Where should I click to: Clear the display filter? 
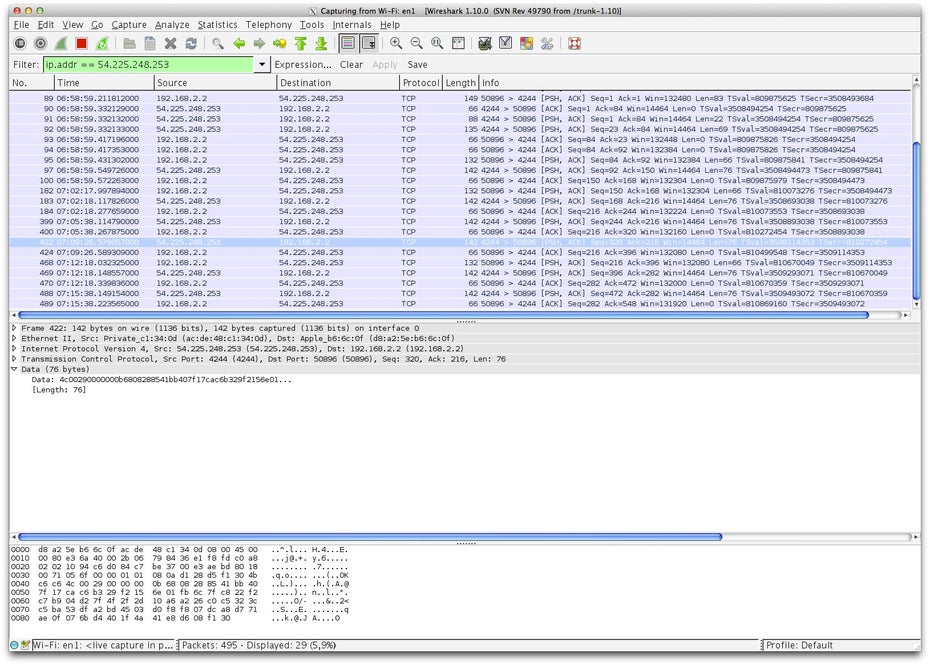coord(351,64)
